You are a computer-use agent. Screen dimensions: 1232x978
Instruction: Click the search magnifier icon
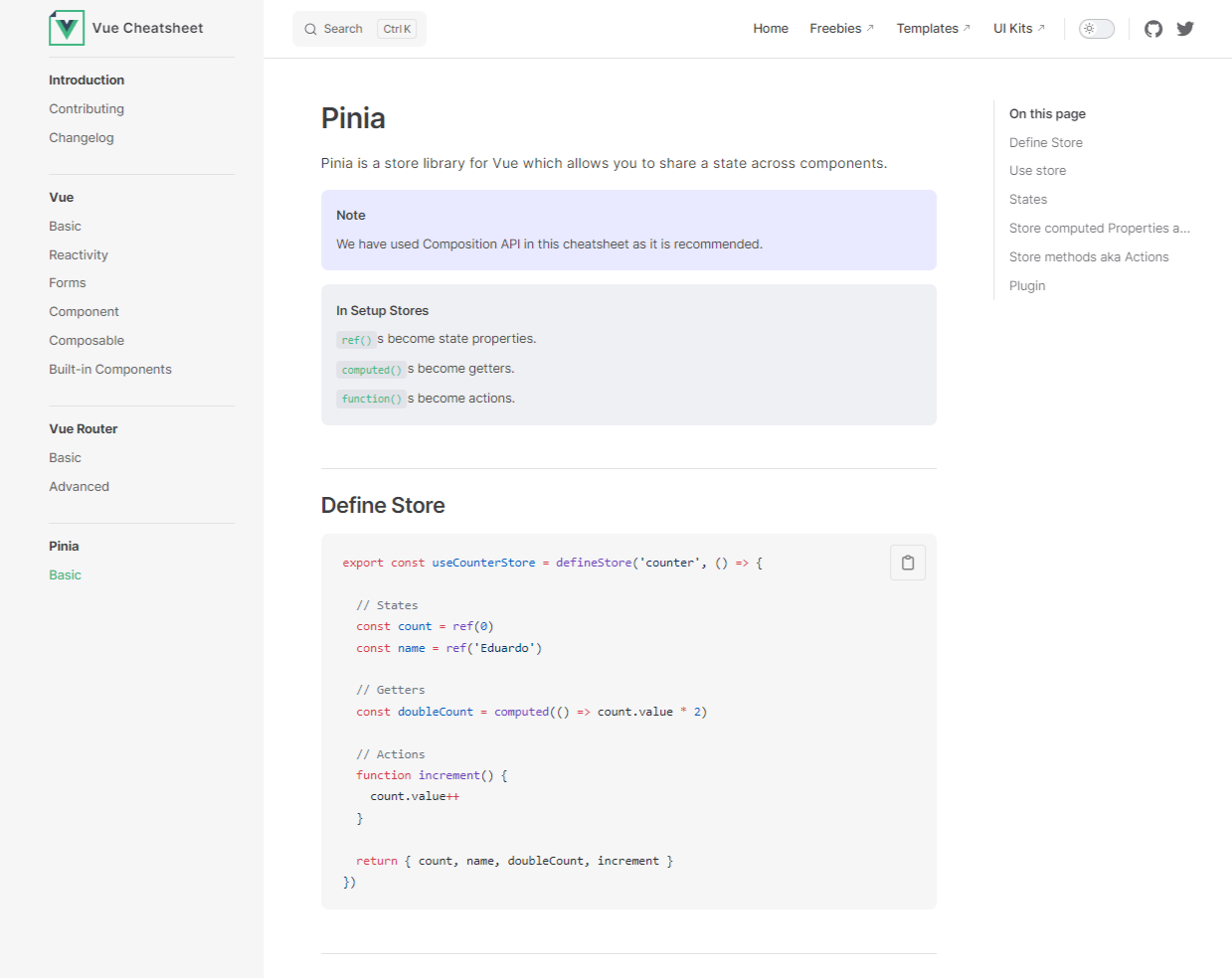point(310,29)
